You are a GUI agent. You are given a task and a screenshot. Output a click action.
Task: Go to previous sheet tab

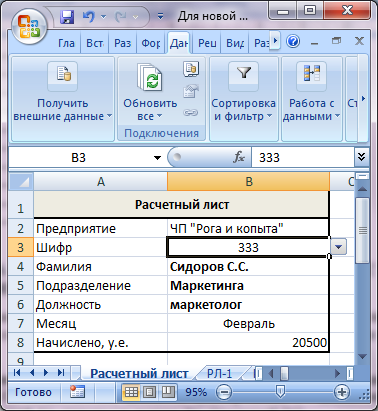tap(32, 373)
